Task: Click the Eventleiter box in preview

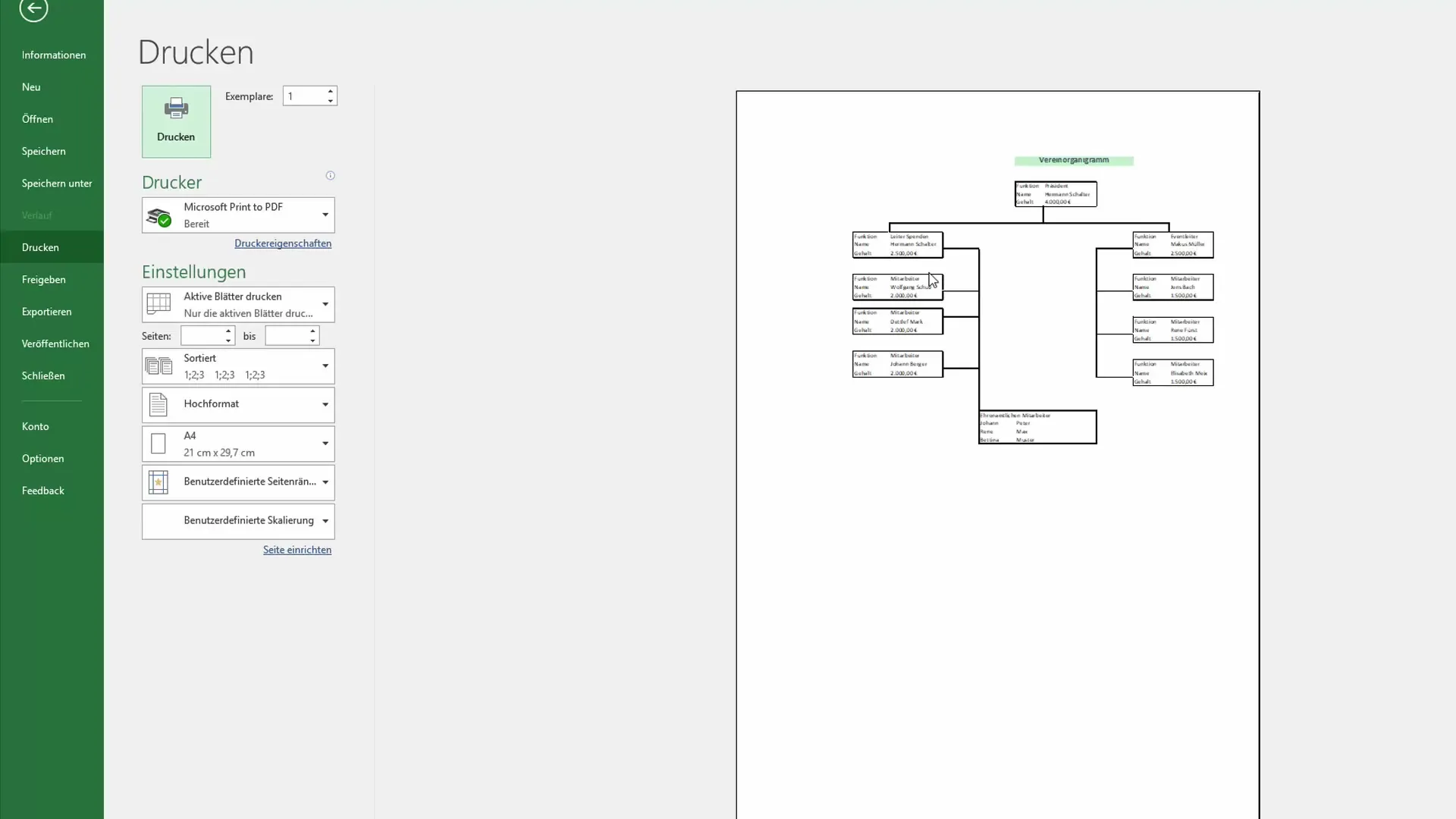Action: point(1173,245)
